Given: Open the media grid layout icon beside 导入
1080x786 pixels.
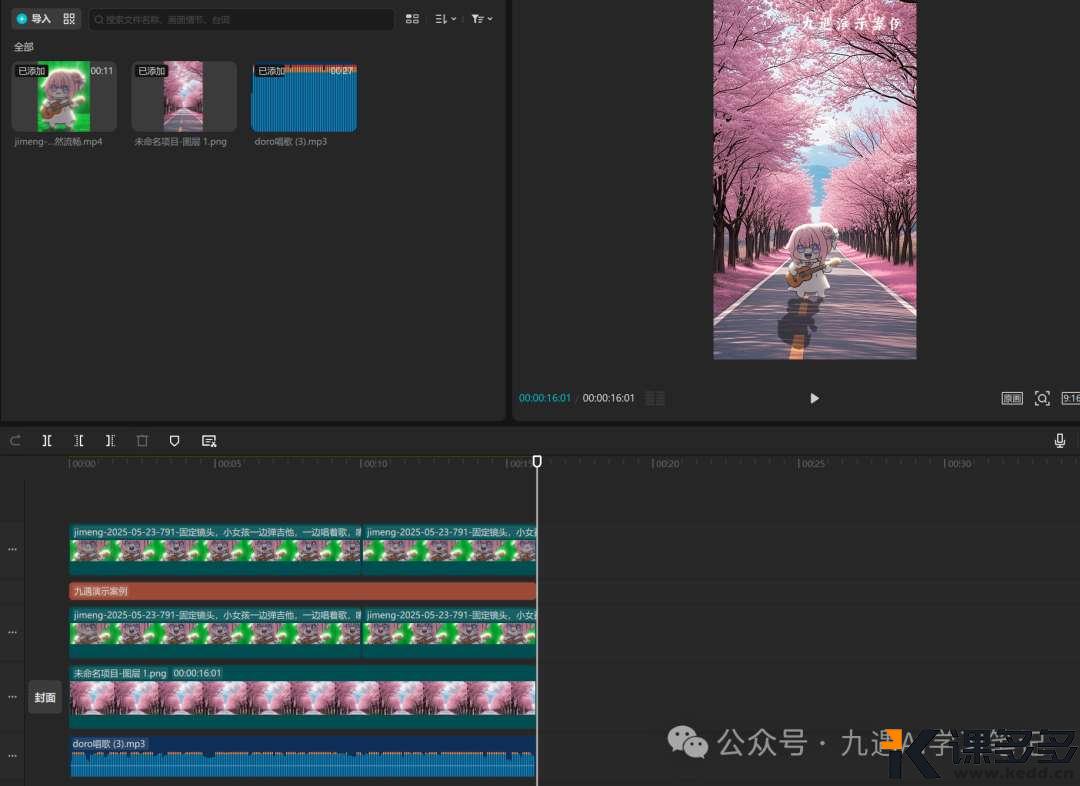Looking at the screenshot, I should tap(69, 19).
